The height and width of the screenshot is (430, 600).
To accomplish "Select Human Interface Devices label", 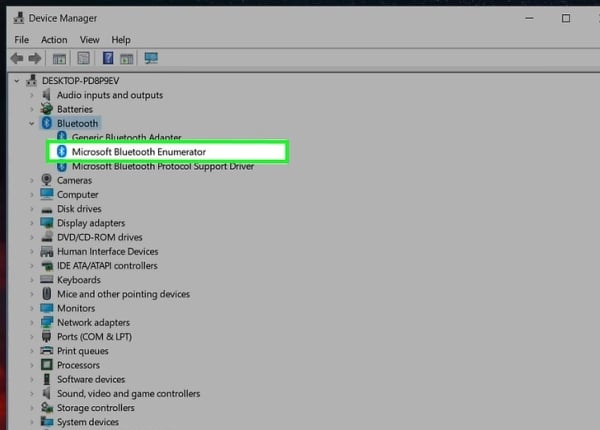I will click(108, 251).
